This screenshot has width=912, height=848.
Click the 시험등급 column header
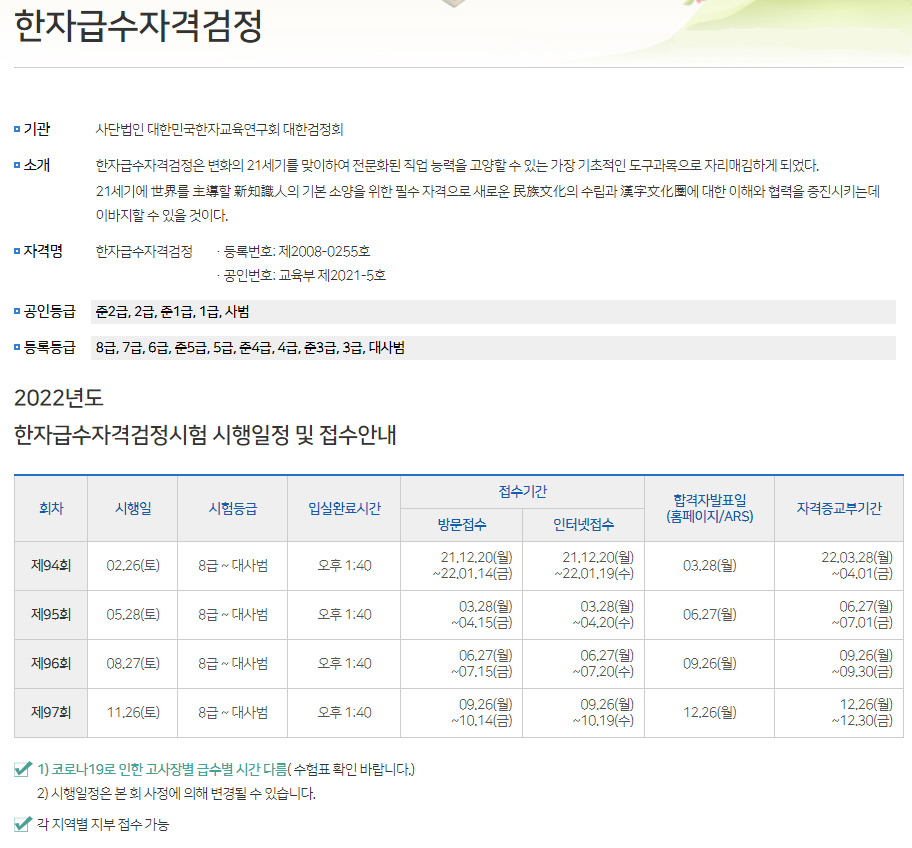click(233, 508)
